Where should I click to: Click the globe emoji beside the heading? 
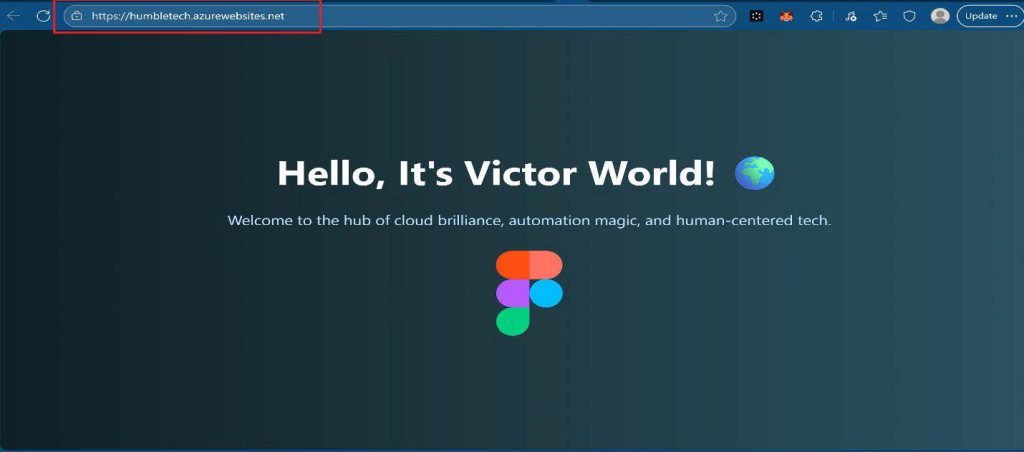click(754, 173)
